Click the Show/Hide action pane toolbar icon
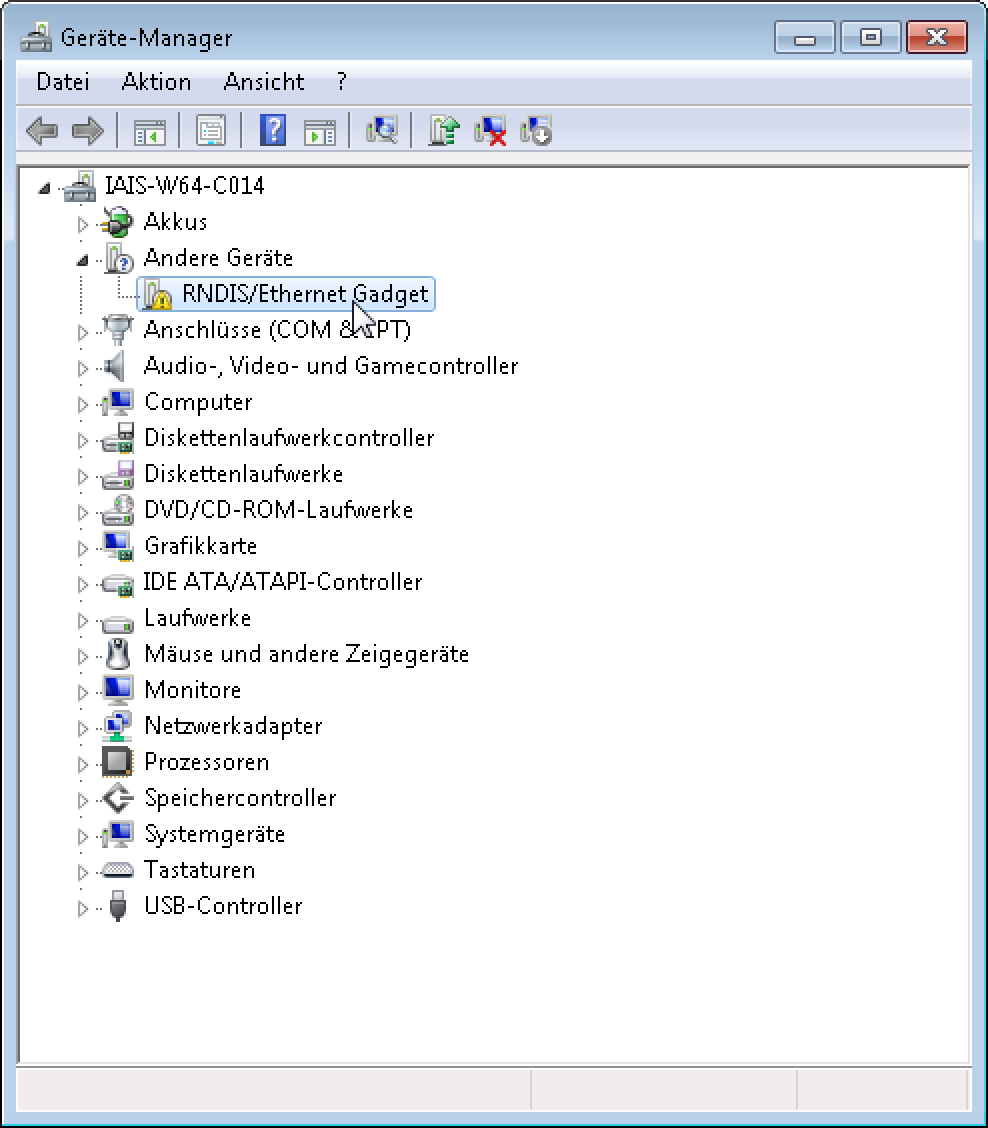Image resolution: width=988 pixels, height=1128 pixels. click(320, 130)
